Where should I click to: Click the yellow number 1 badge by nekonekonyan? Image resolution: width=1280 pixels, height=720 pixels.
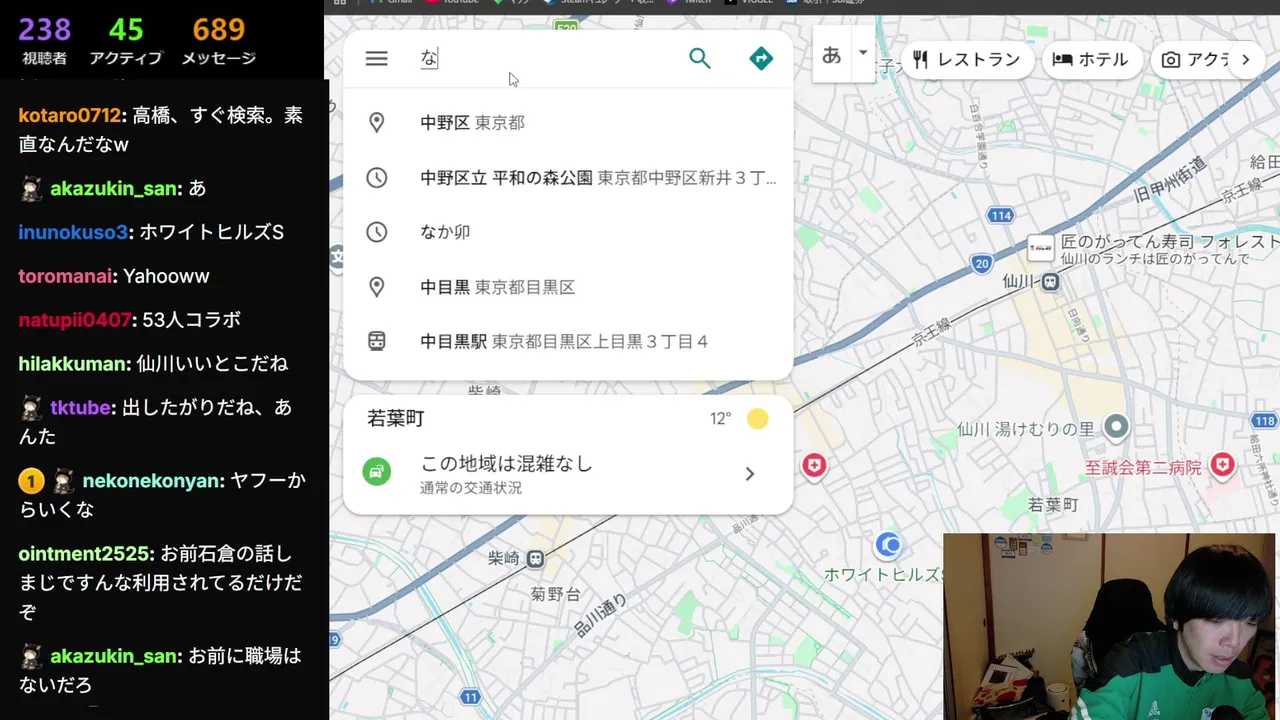coord(31,482)
